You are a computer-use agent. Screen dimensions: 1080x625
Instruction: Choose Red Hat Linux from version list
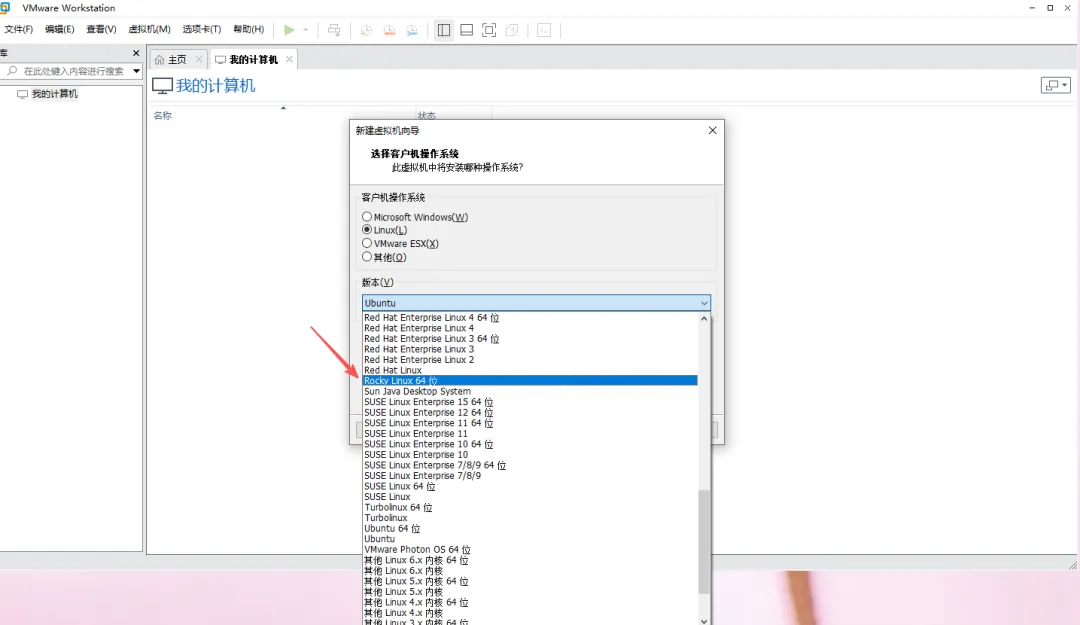point(530,370)
